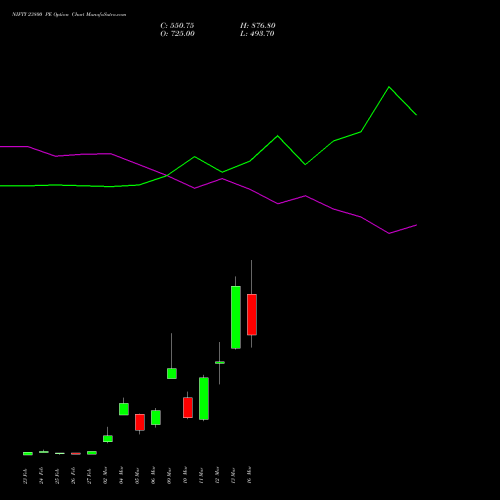The height and width of the screenshot is (500, 500).
Task: Click the 24 Feb date label
Action: click(x=42, y=475)
